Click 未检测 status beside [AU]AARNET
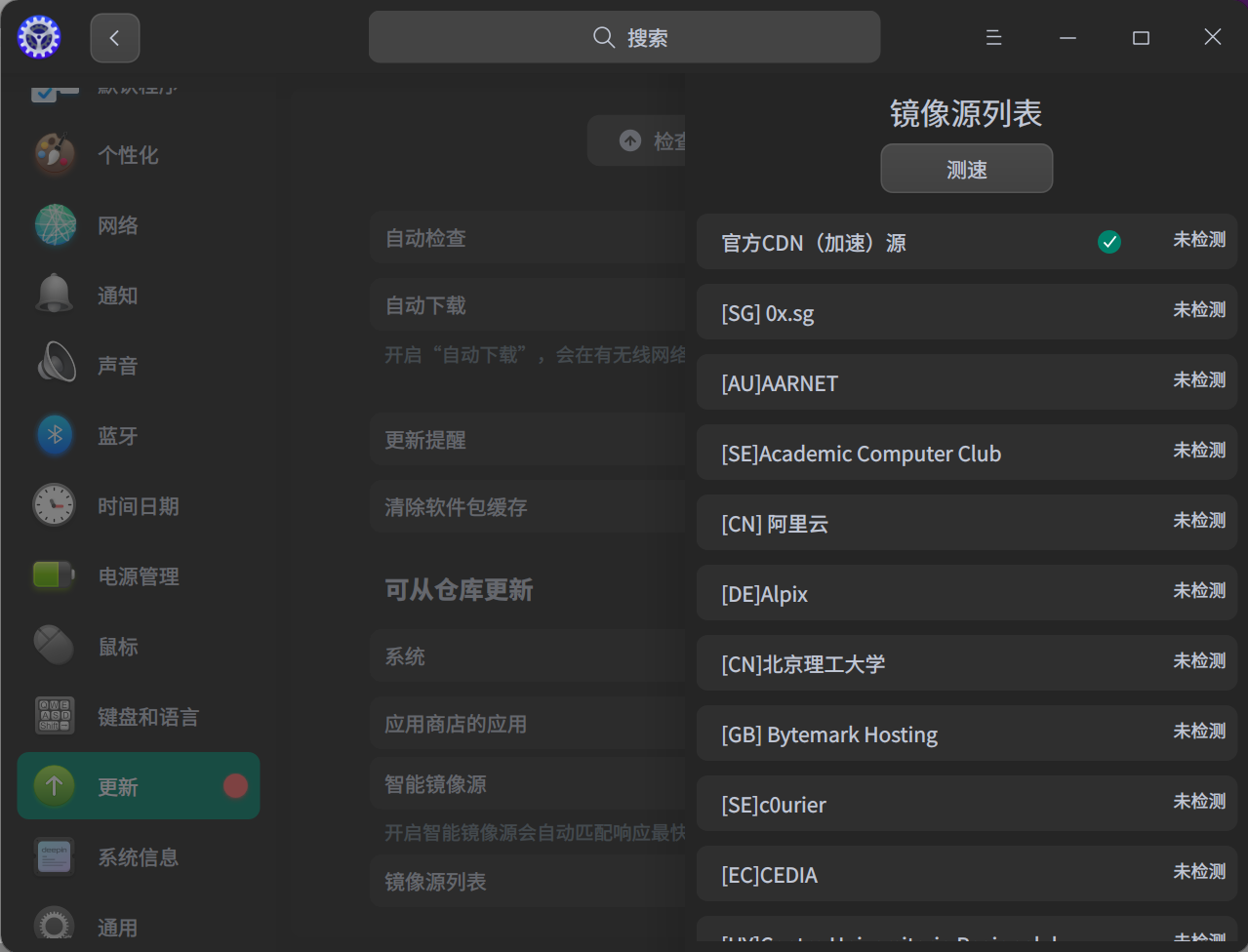This screenshot has width=1248, height=952. 1199,379
